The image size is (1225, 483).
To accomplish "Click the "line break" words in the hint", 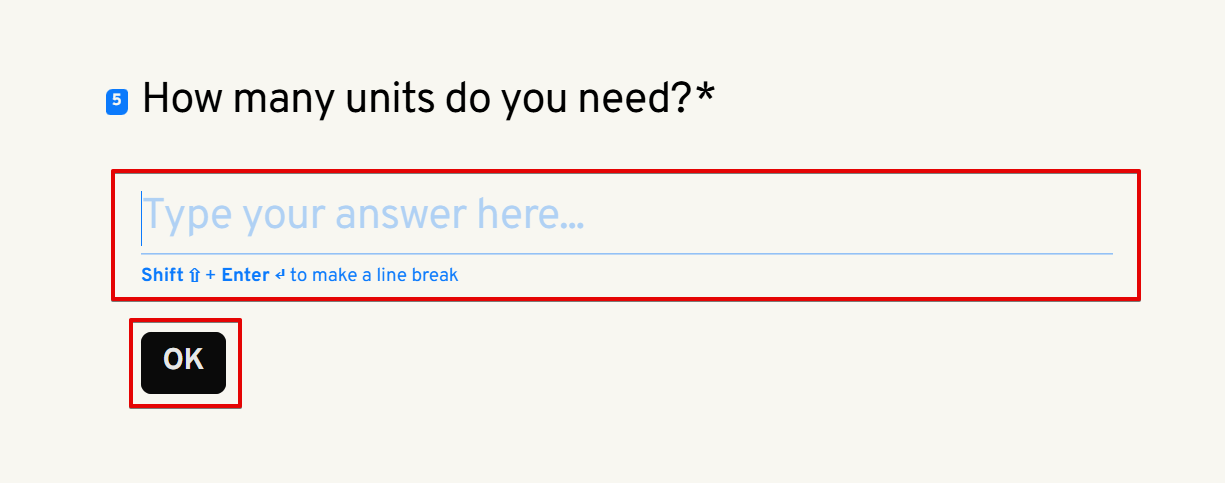I will (x=421, y=275).
